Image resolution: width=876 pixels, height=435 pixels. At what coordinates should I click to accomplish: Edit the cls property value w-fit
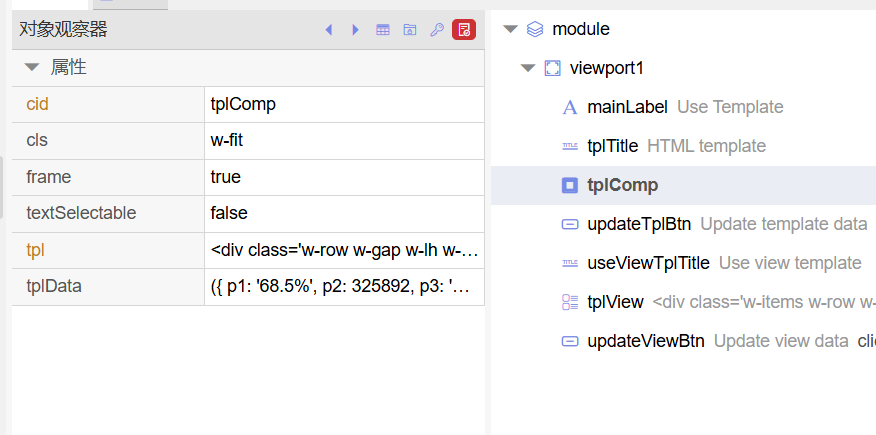point(344,141)
